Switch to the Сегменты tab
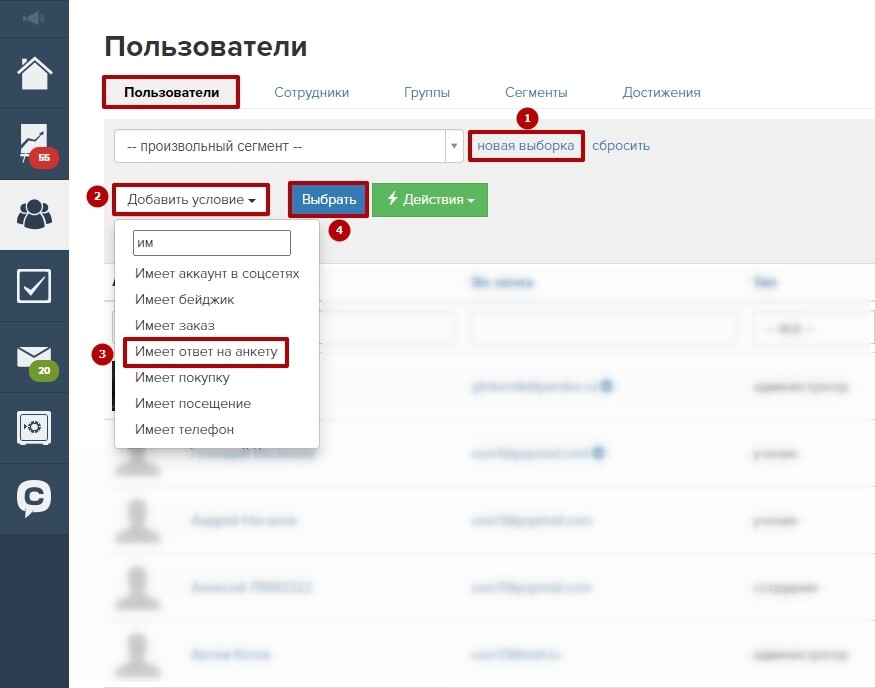875x688 pixels. click(536, 92)
